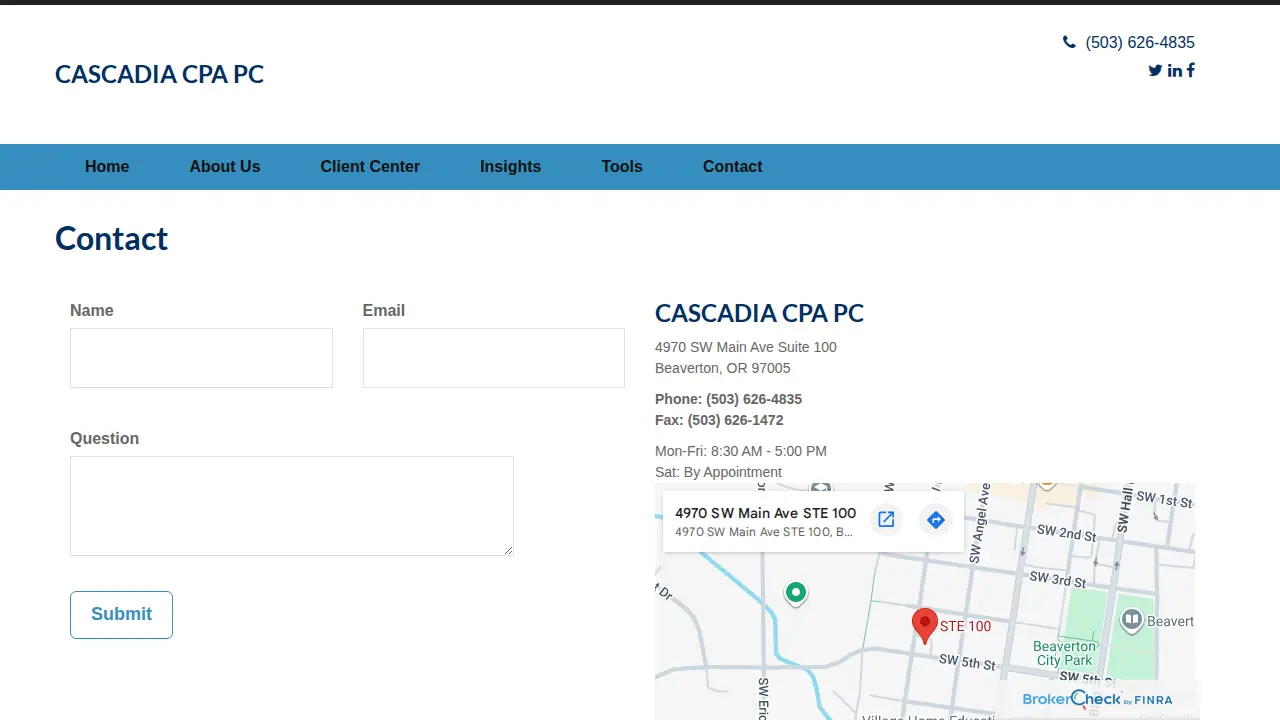Click the phone icon in header
Viewport: 1280px width, 720px height.
click(1069, 42)
